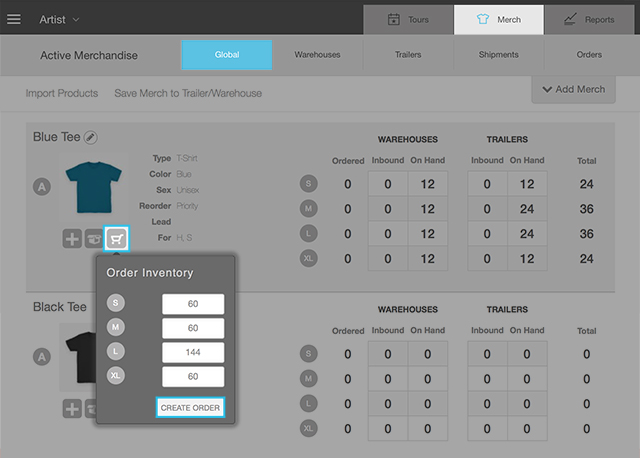Click the L quantity field showing 144
The image size is (640, 458).
pyautogui.click(x=193, y=353)
